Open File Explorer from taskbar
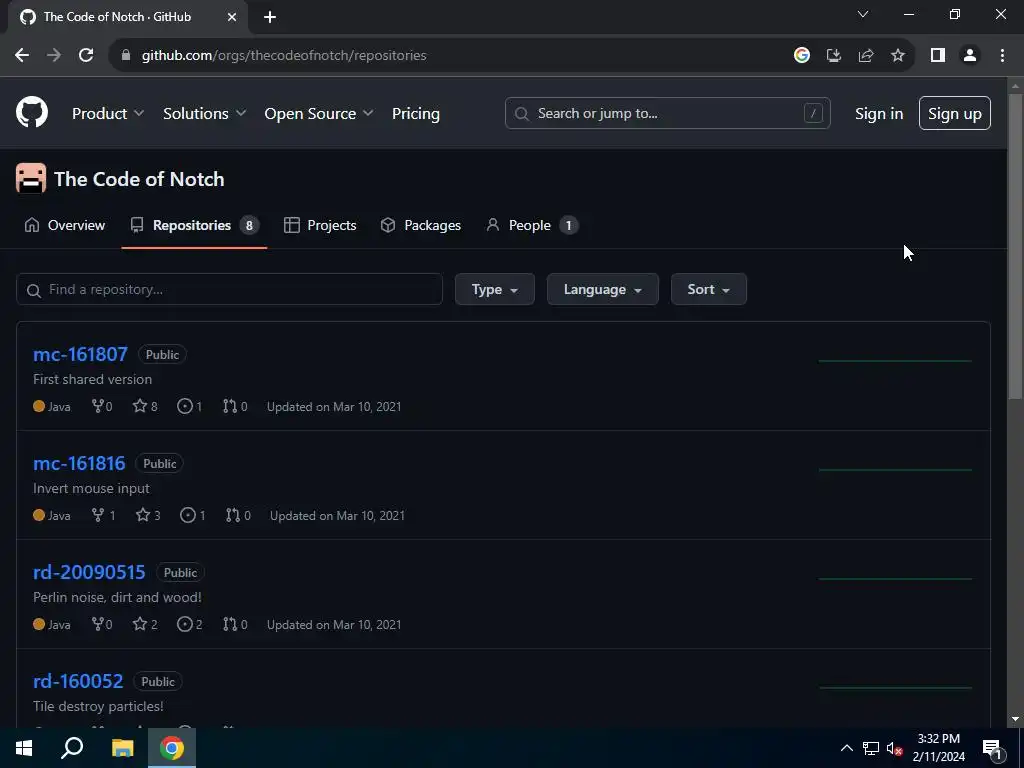Viewport: 1024px width, 768px height. coord(122,748)
